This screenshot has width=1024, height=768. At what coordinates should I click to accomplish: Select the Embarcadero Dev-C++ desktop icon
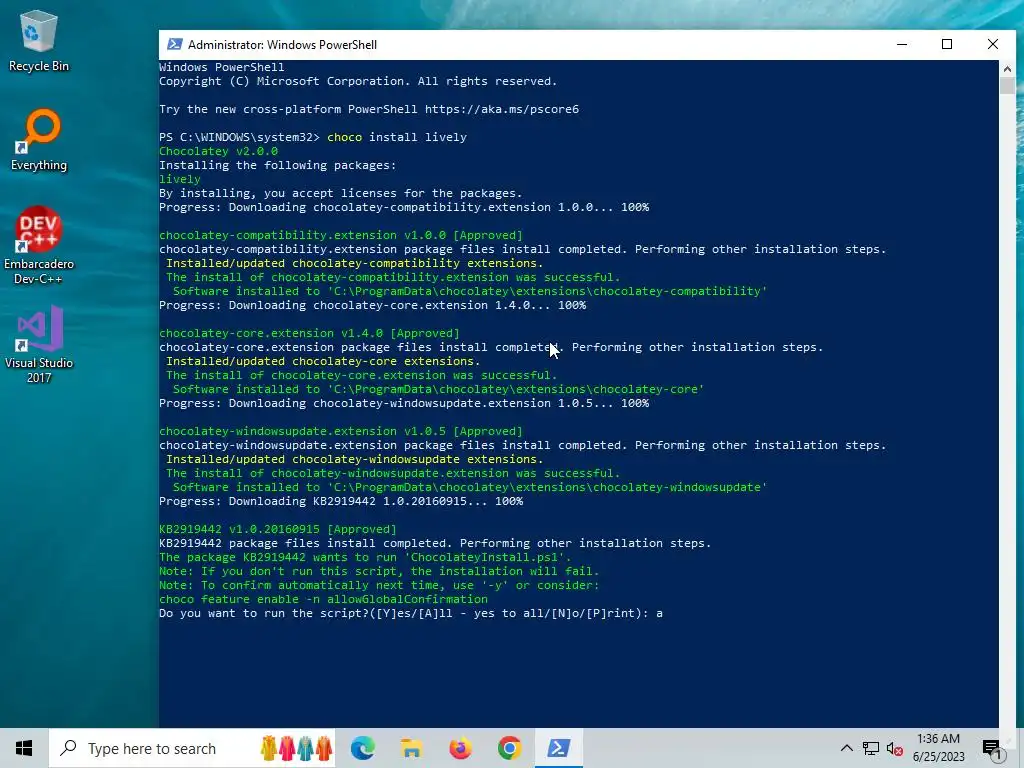39,246
